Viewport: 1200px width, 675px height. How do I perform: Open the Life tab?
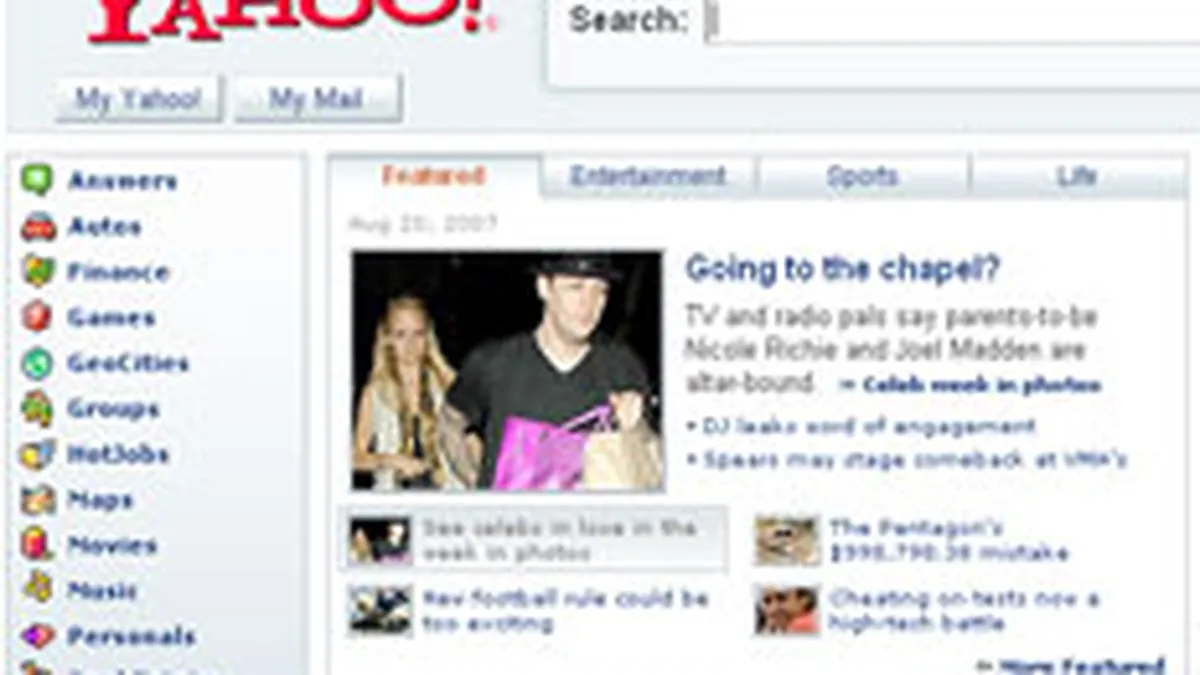(x=1077, y=177)
